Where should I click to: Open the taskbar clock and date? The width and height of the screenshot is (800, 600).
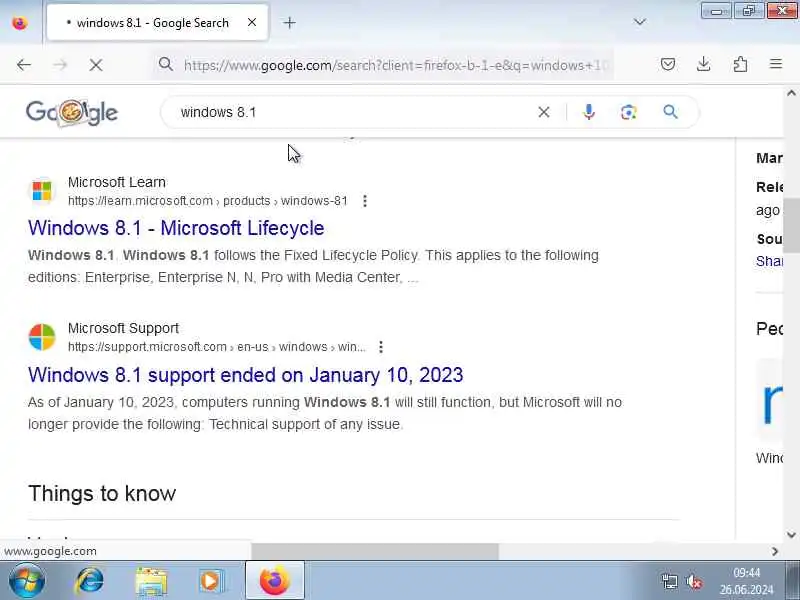pos(746,581)
